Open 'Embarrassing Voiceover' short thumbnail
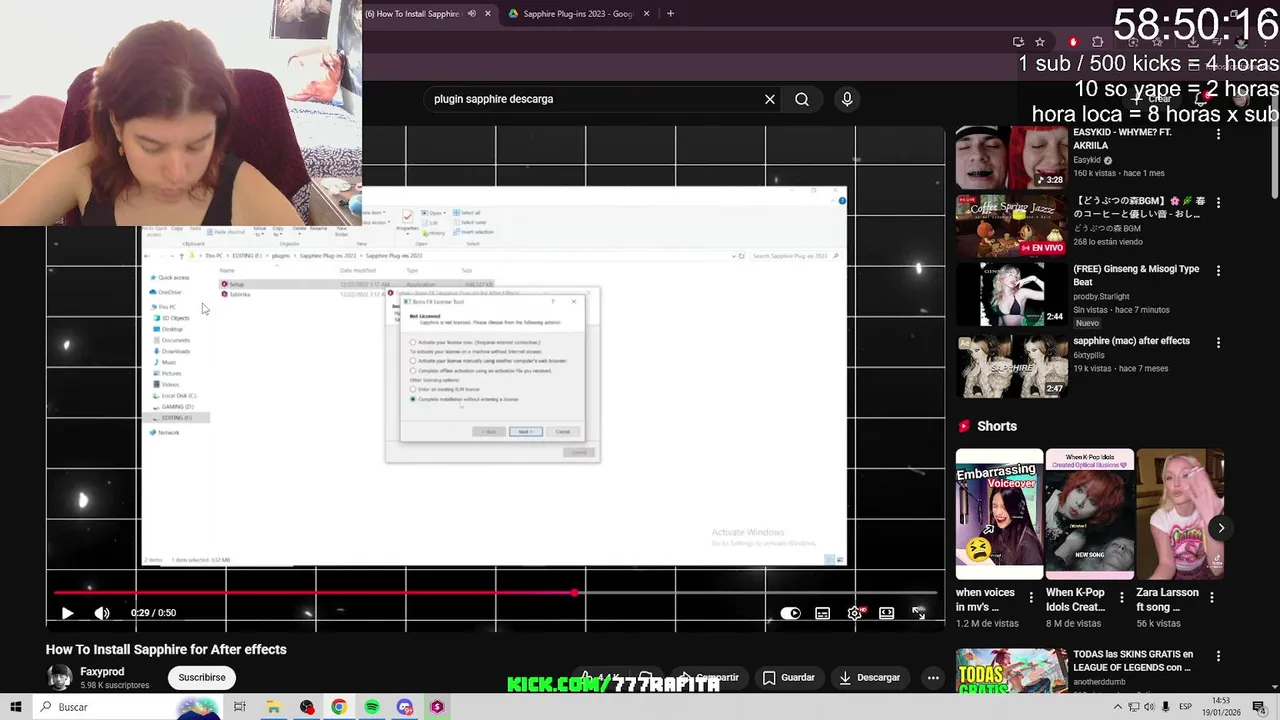The image size is (1280, 720). 999,514
